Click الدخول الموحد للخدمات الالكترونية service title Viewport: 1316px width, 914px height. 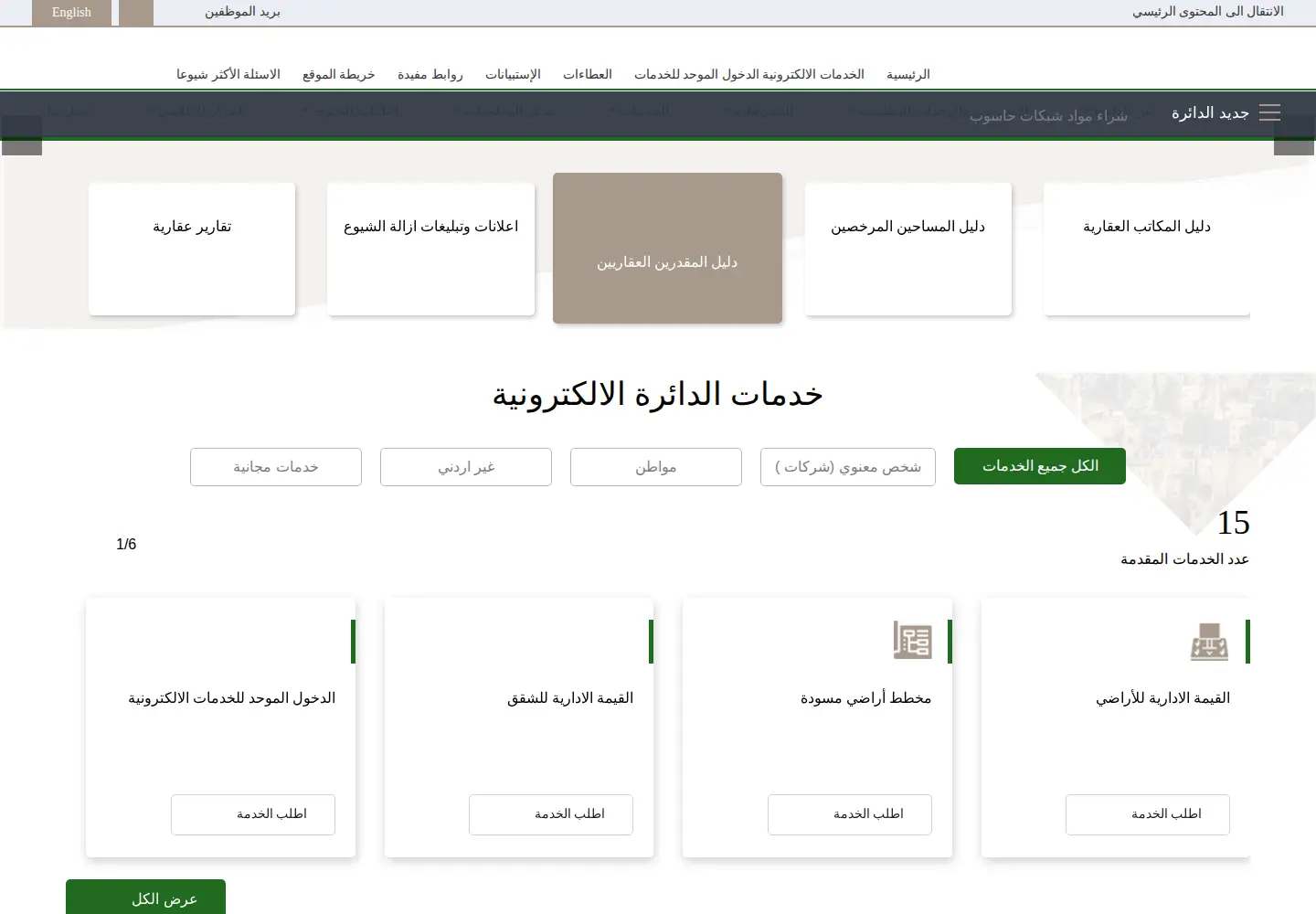point(232,698)
